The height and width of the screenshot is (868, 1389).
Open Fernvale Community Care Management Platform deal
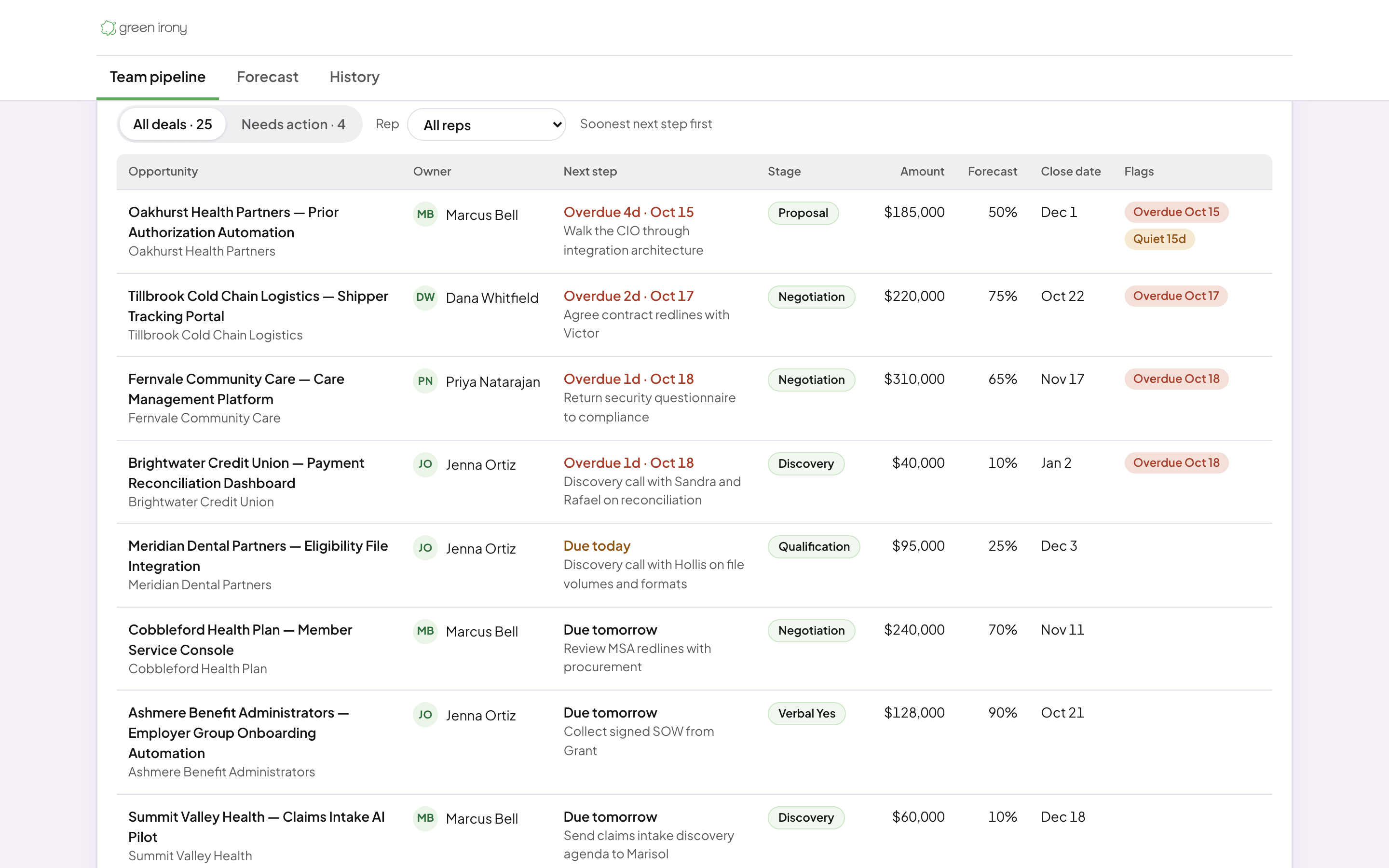236,389
